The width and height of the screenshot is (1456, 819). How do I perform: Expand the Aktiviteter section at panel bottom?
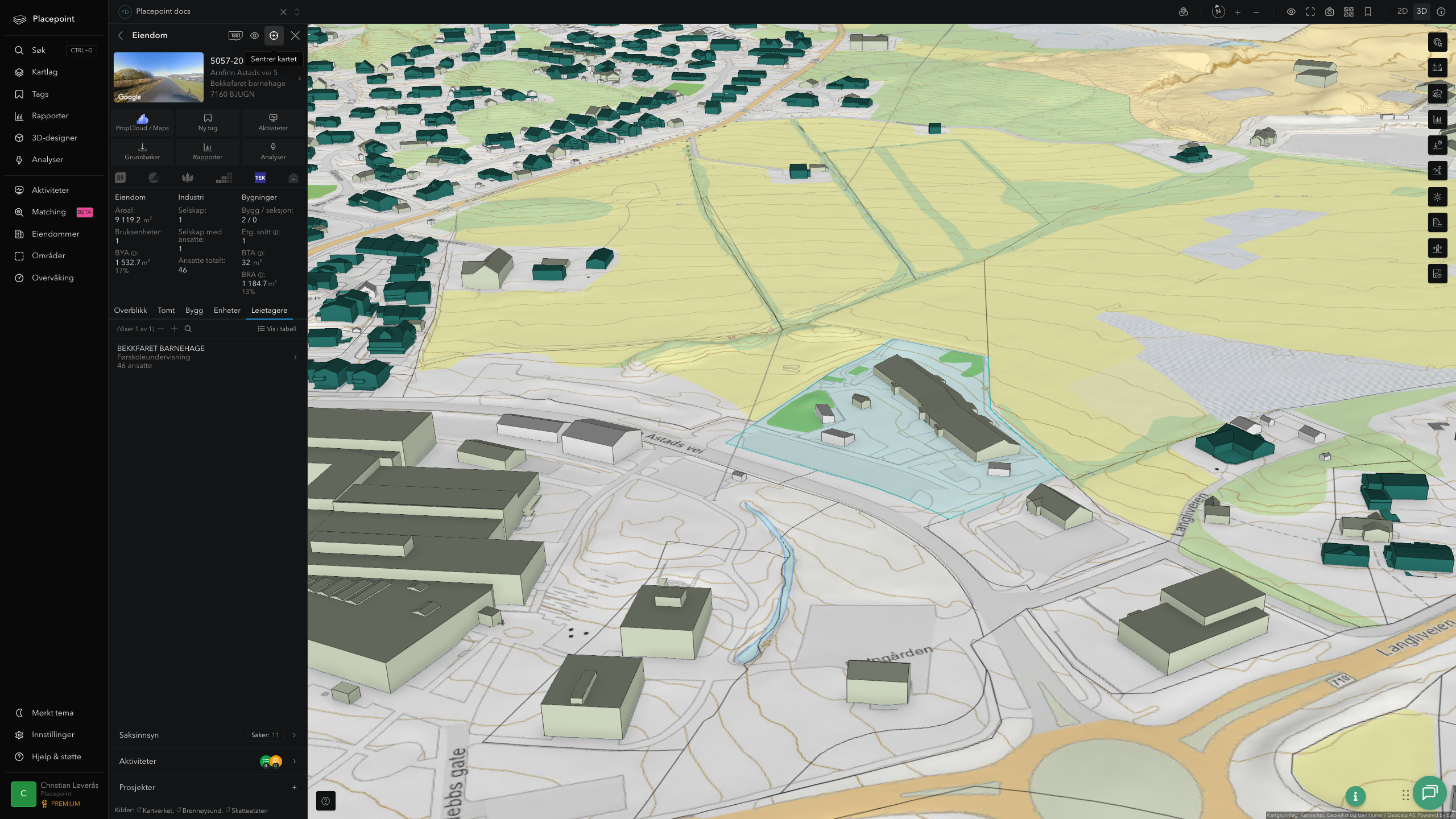coord(208,761)
